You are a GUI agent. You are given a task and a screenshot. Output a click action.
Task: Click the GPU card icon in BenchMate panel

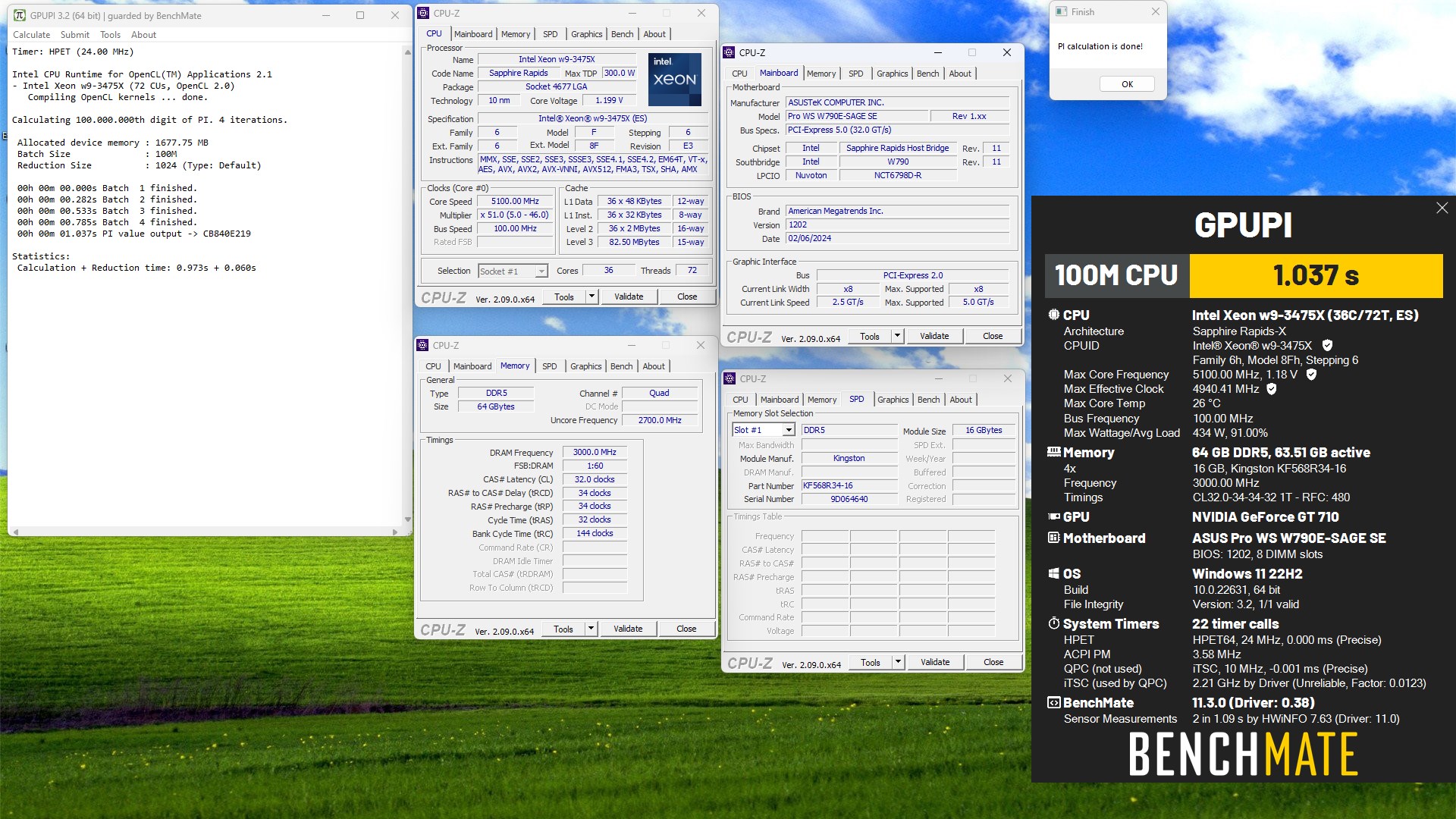(x=1054, y=516)
